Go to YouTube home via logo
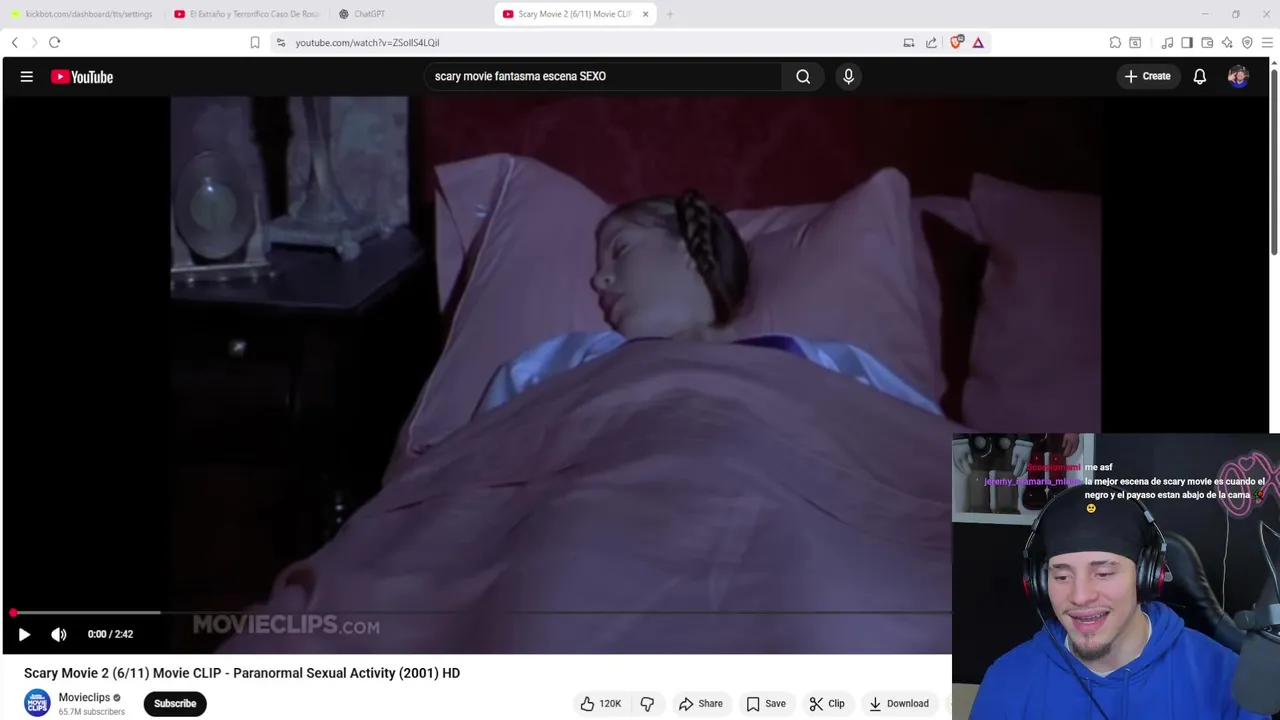This screenshot has width=1280, height=720. [82, 77]
